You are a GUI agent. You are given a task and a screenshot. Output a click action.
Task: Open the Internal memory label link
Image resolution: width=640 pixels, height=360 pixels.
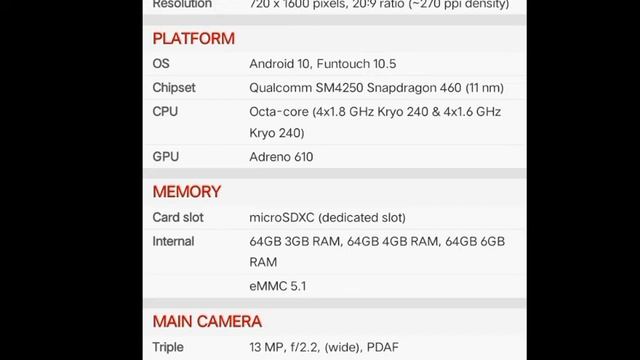(173, 241)
